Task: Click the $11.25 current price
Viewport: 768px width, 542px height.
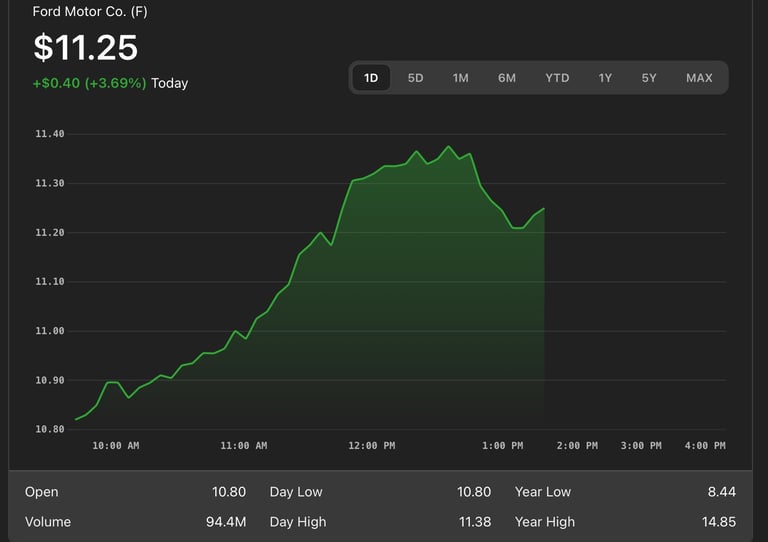Action: coord(85,47)
